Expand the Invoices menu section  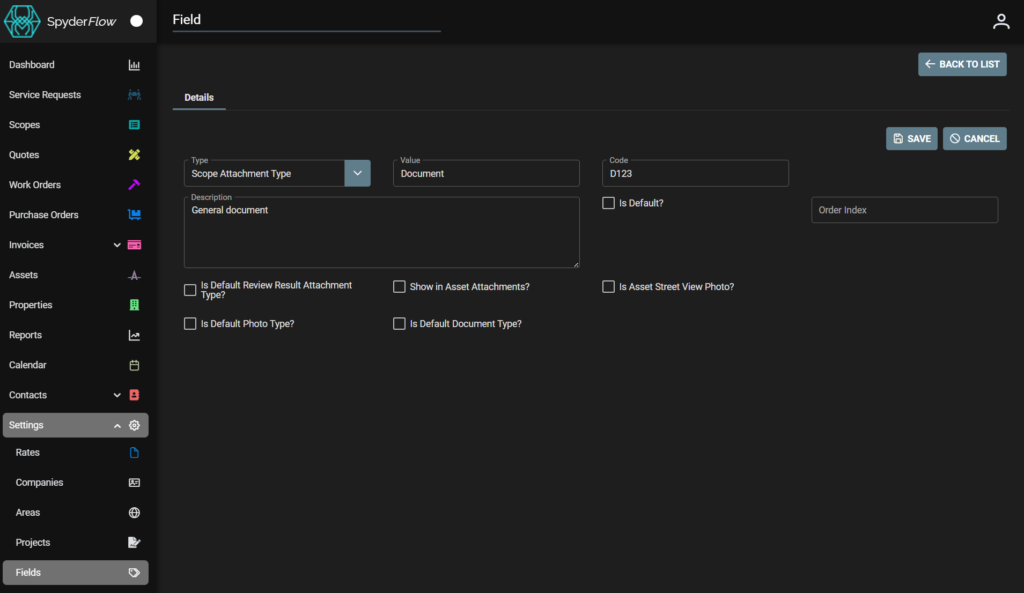117,244
